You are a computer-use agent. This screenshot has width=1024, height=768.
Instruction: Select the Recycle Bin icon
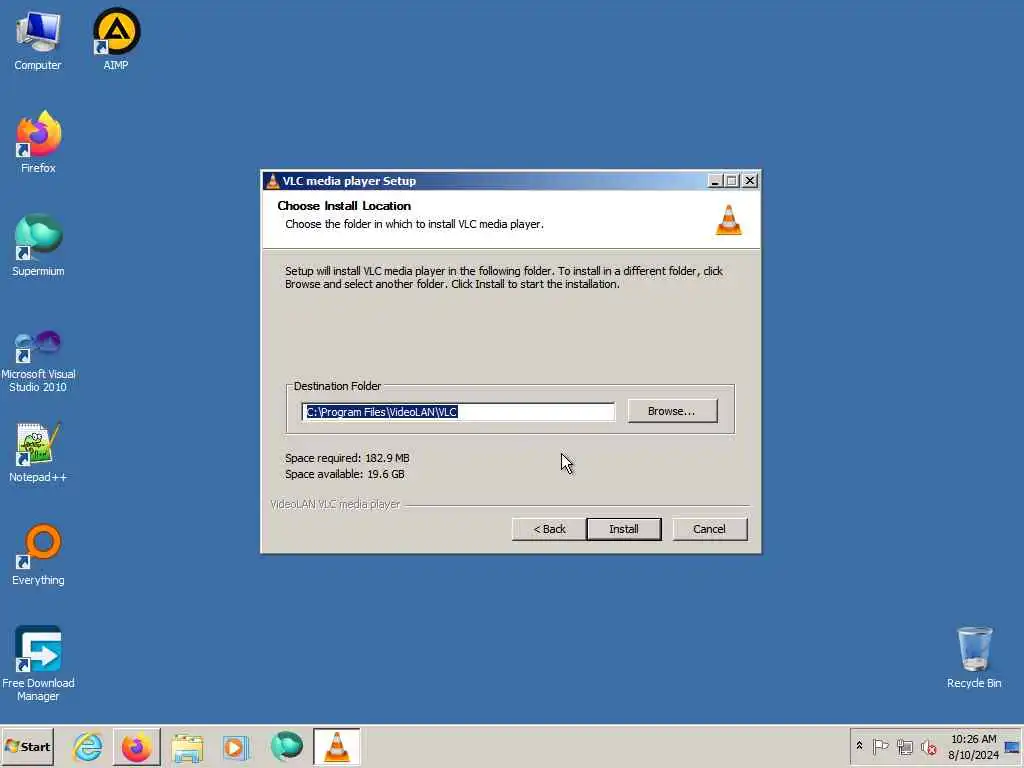(x=974, y=658)
